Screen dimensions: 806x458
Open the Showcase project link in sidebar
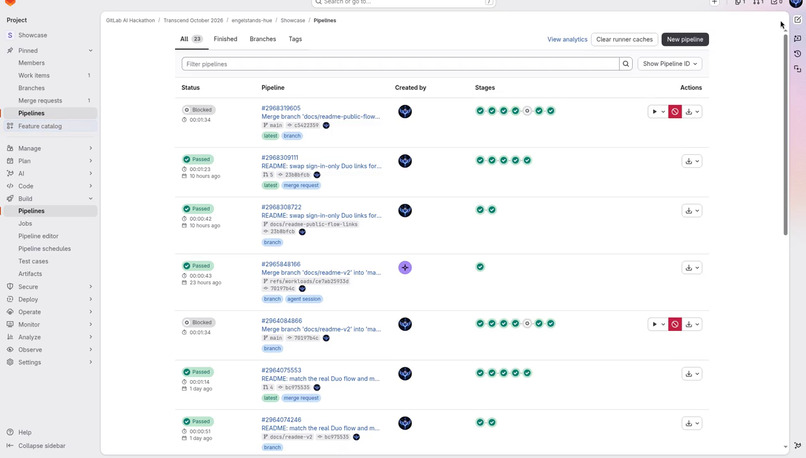tap(50, 35)
